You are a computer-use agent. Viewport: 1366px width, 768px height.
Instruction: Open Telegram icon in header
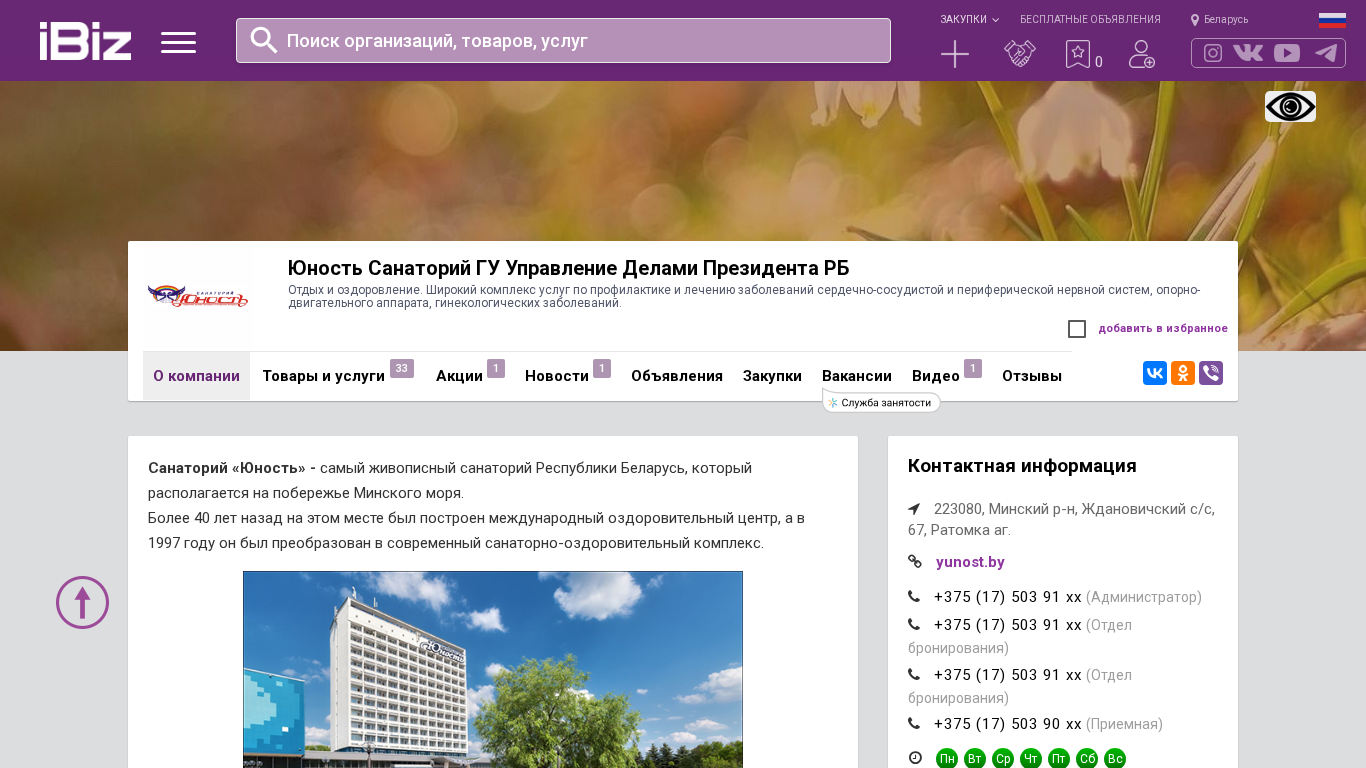[1326, 53]
